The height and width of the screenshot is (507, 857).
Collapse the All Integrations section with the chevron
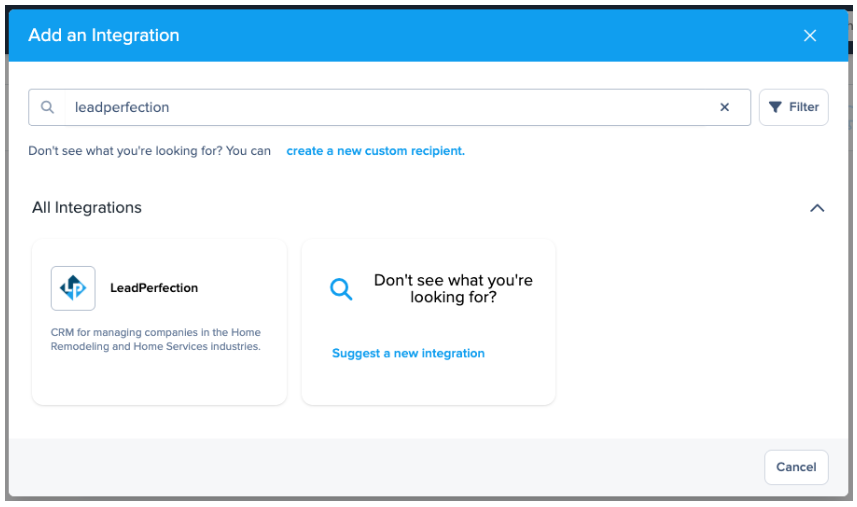pyautogui.click(x=817, y=208)
